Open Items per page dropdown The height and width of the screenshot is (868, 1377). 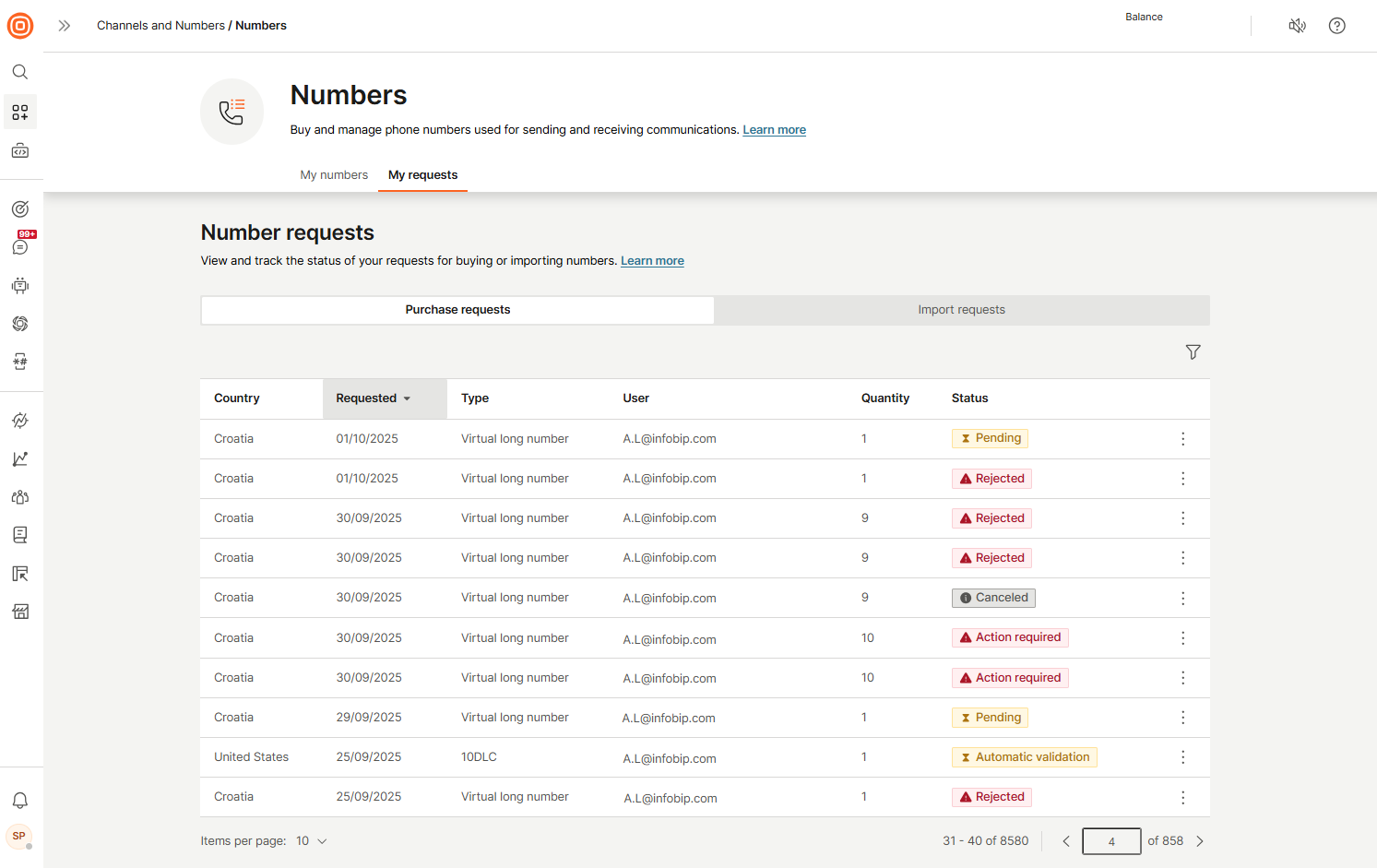(x=312, y=841)
